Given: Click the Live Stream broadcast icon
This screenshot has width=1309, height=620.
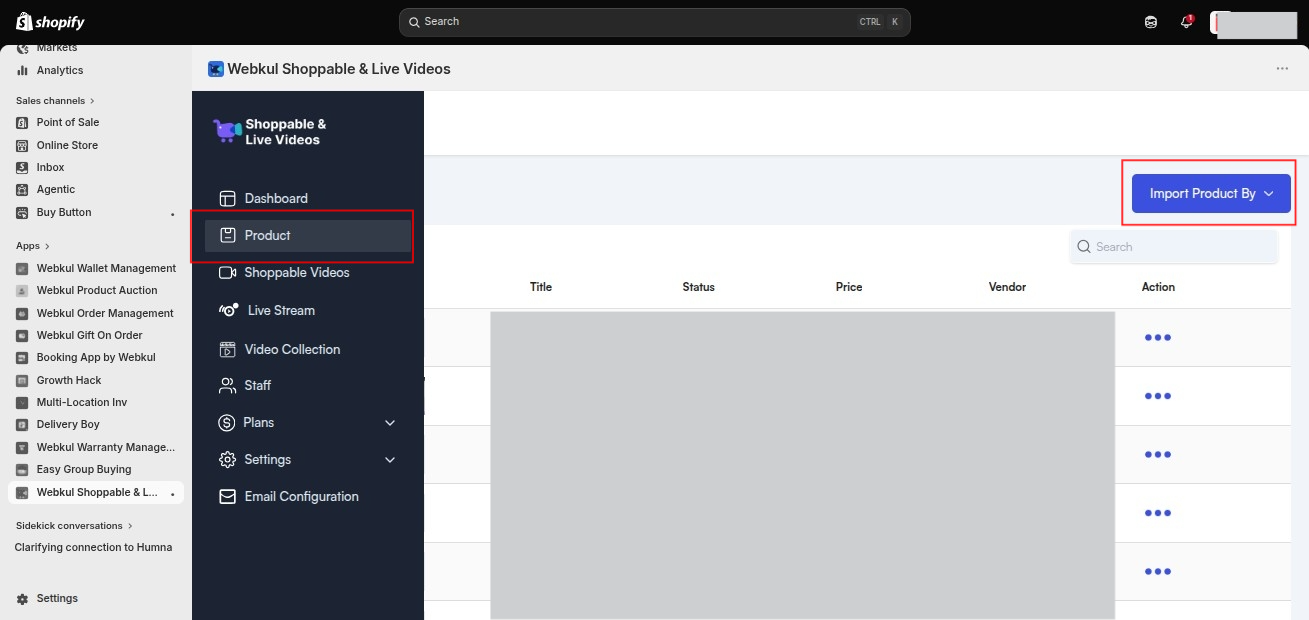Looking at the screenshot, I should [228, 310].
